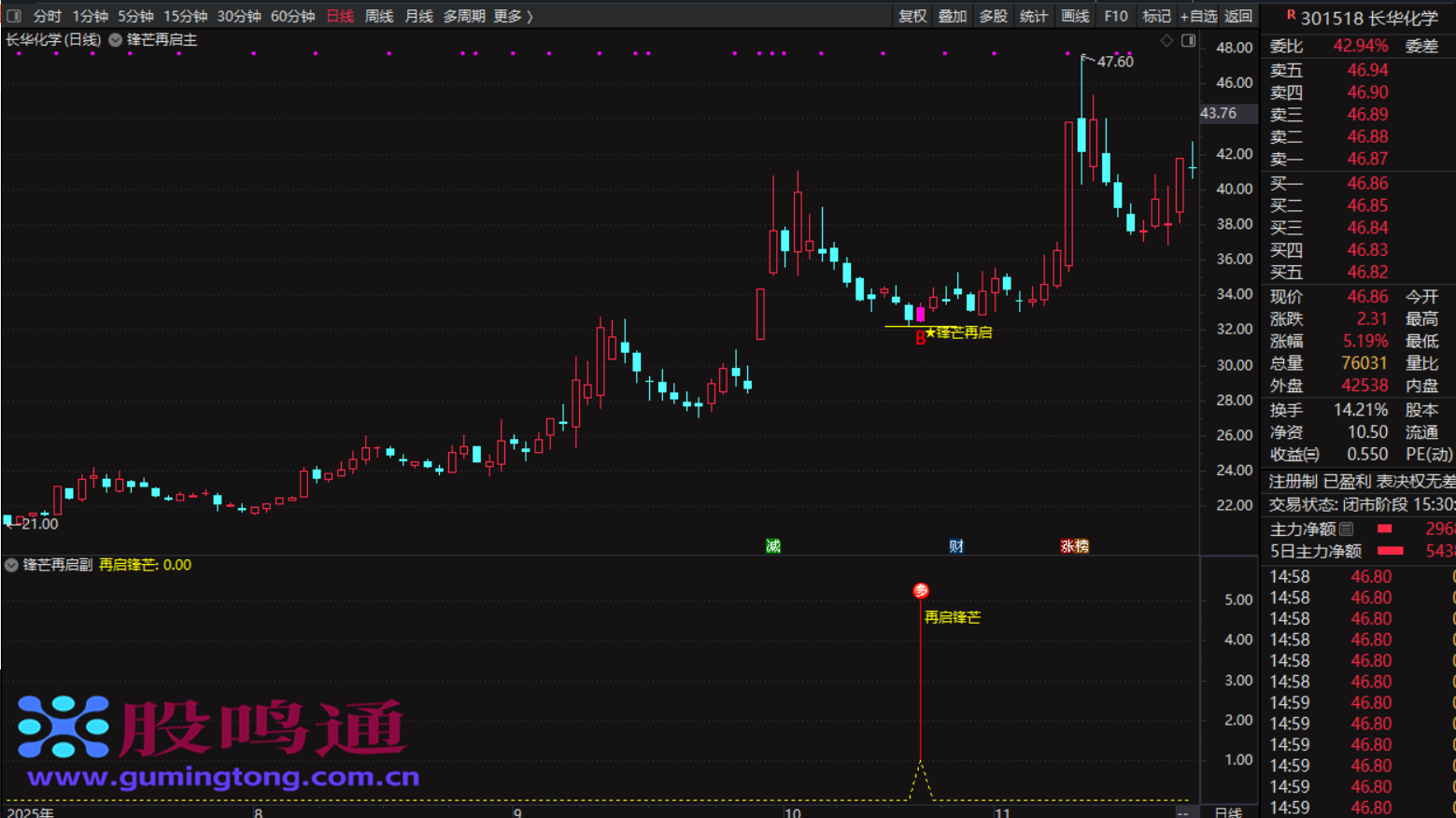The image size is (1456, 818).
Task: Open the list icon beside 主力净额
Action: (x=1346, y=529)
